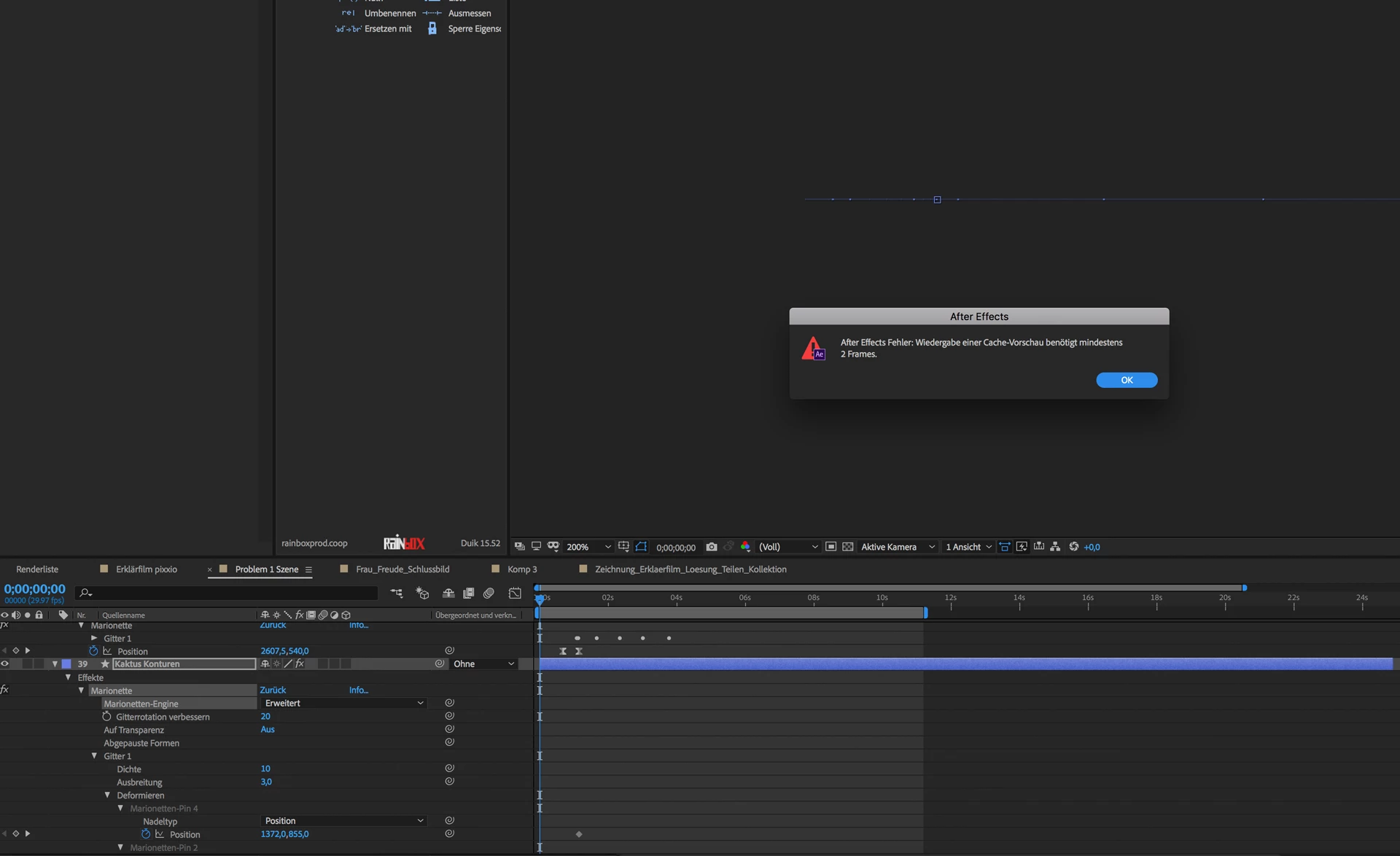Open the Graph Editor in the timeline
Image resolution: width=1400 pixels, height=856 pixels.
(515, 594)
